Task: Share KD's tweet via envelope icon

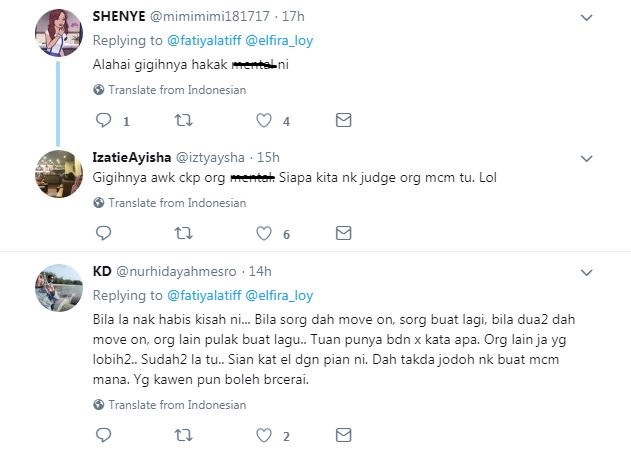Action: tap(343, 436)
